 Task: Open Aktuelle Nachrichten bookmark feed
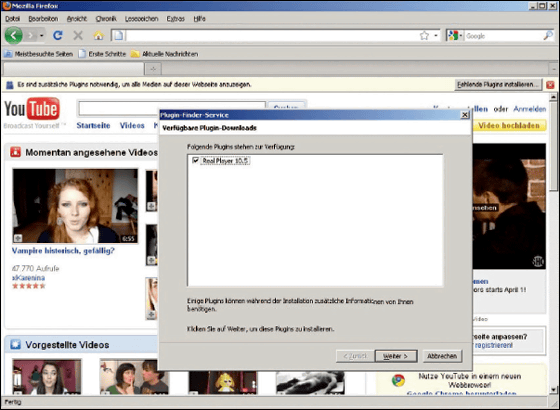click(x=165, y=54)
